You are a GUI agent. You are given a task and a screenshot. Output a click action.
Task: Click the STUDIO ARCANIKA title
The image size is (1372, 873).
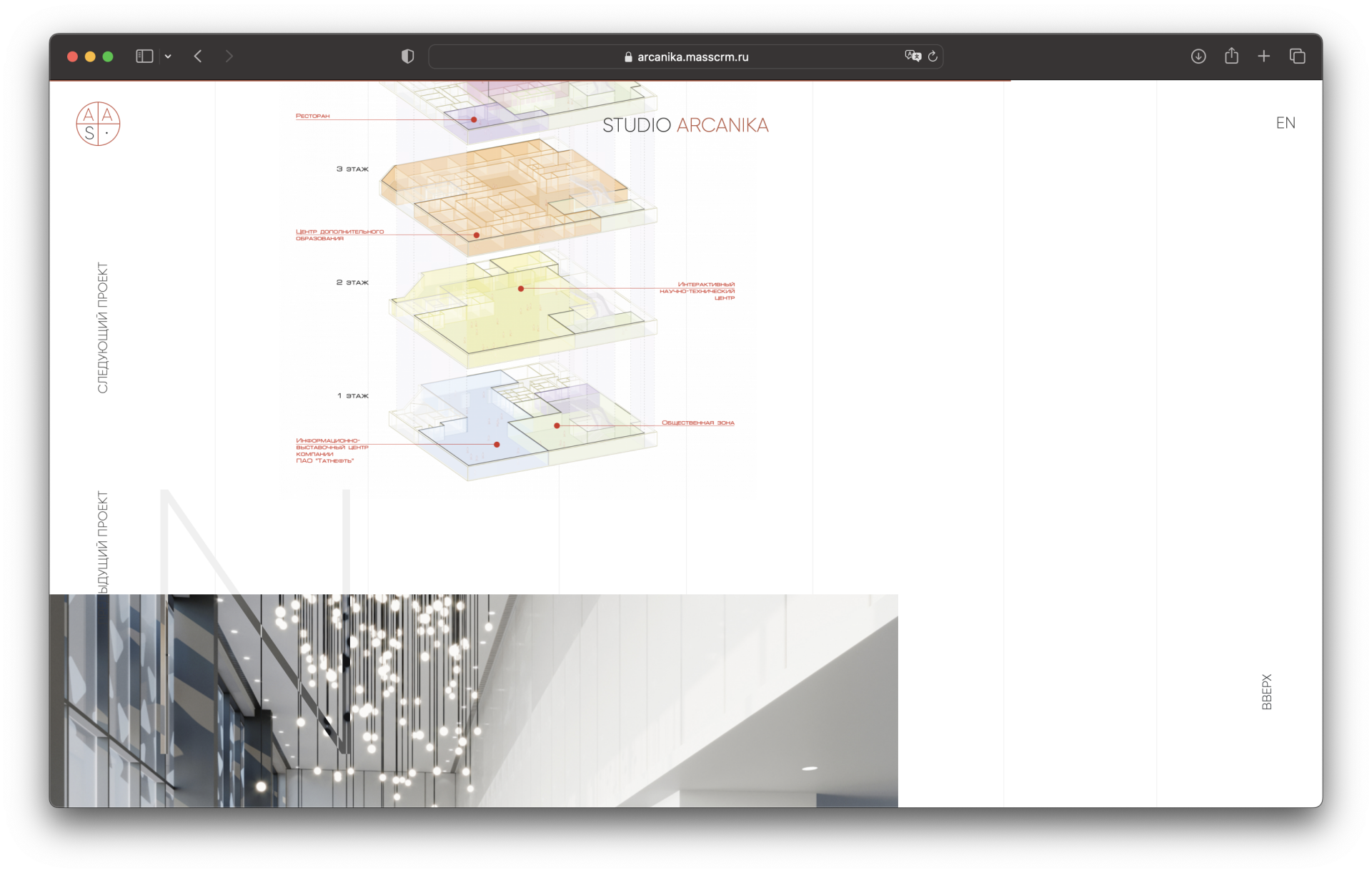click(685, 125)
